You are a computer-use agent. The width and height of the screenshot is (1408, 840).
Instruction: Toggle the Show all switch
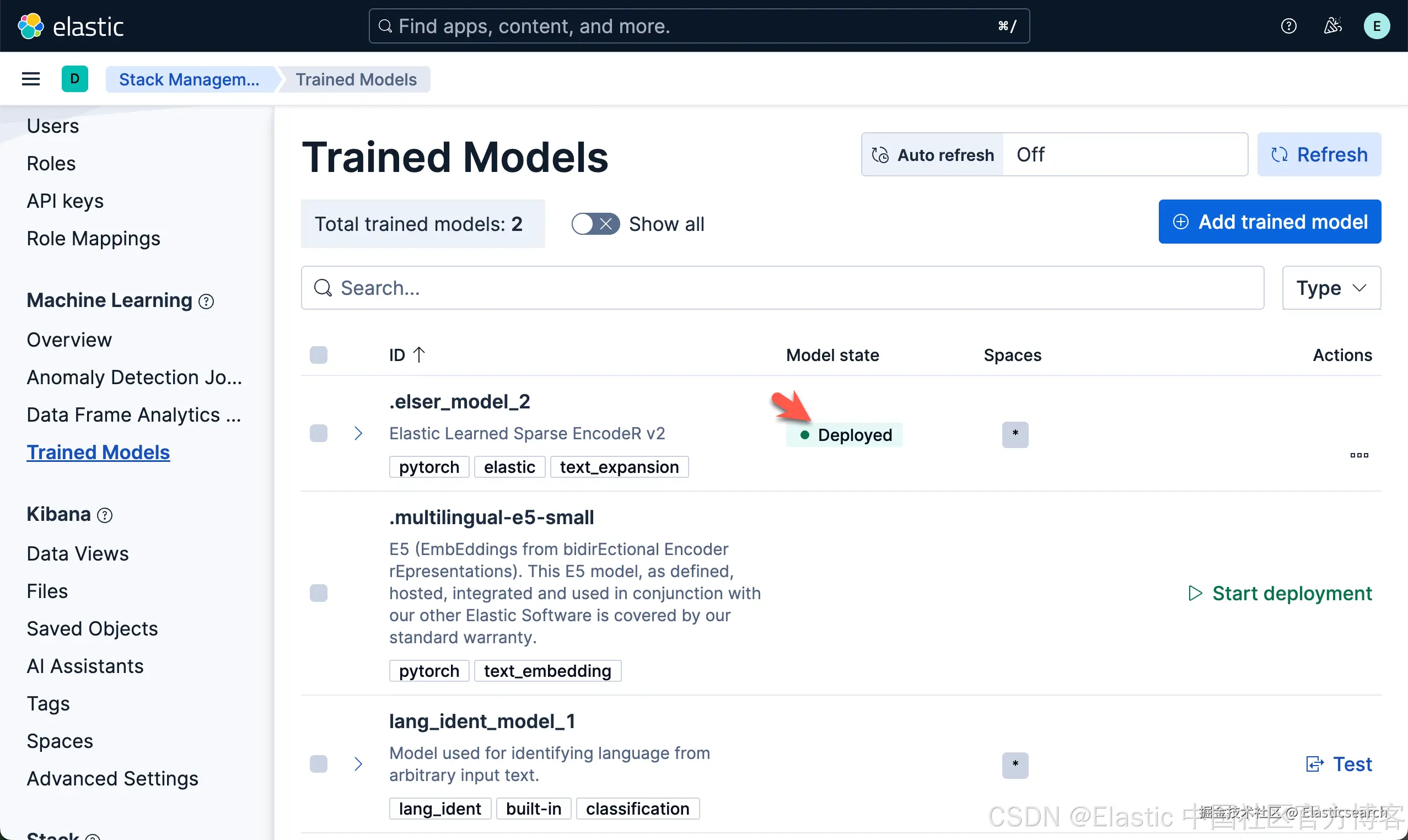coord(595,224)
